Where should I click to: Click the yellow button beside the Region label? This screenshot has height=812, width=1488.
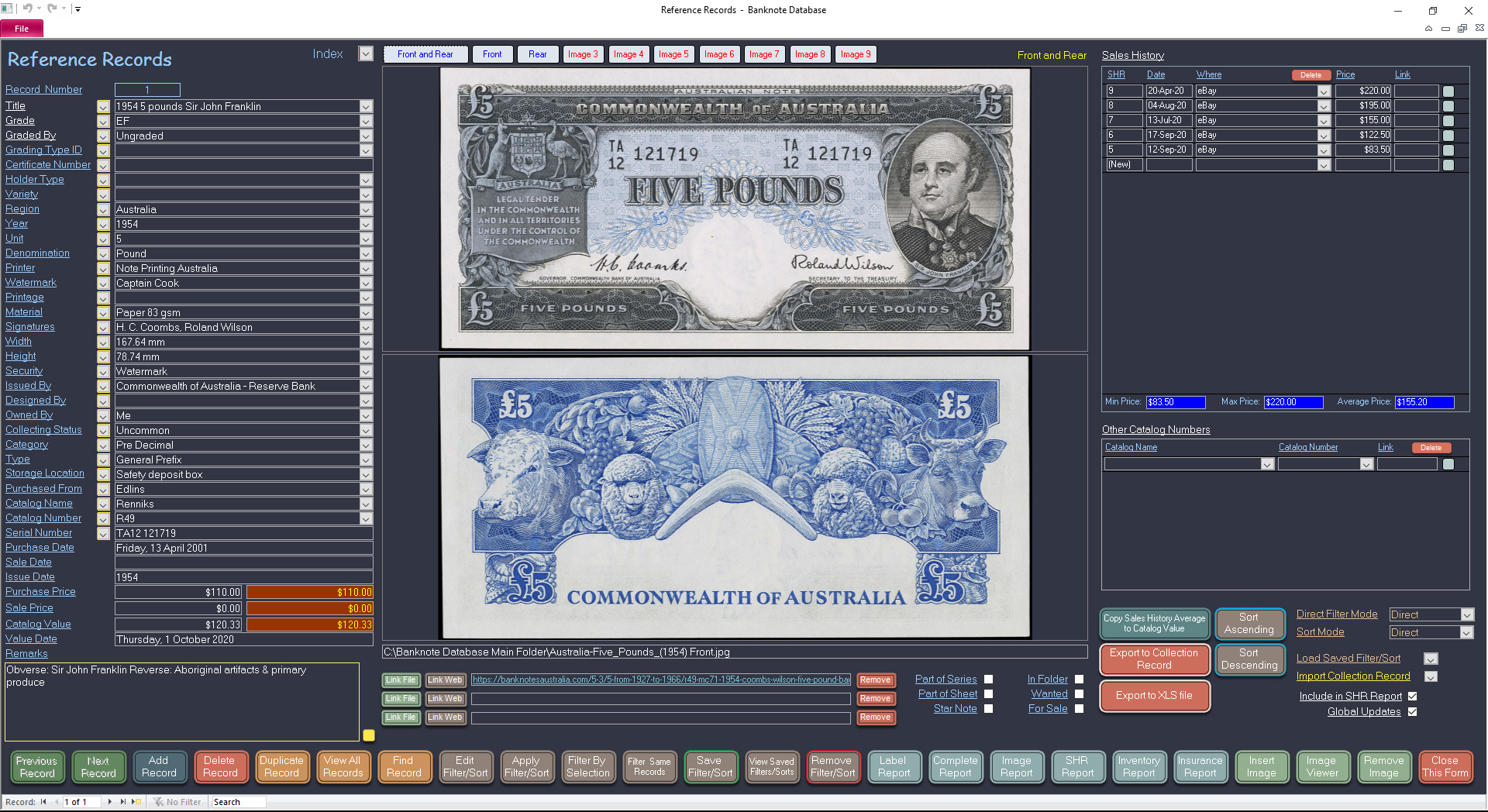(103, 210)
